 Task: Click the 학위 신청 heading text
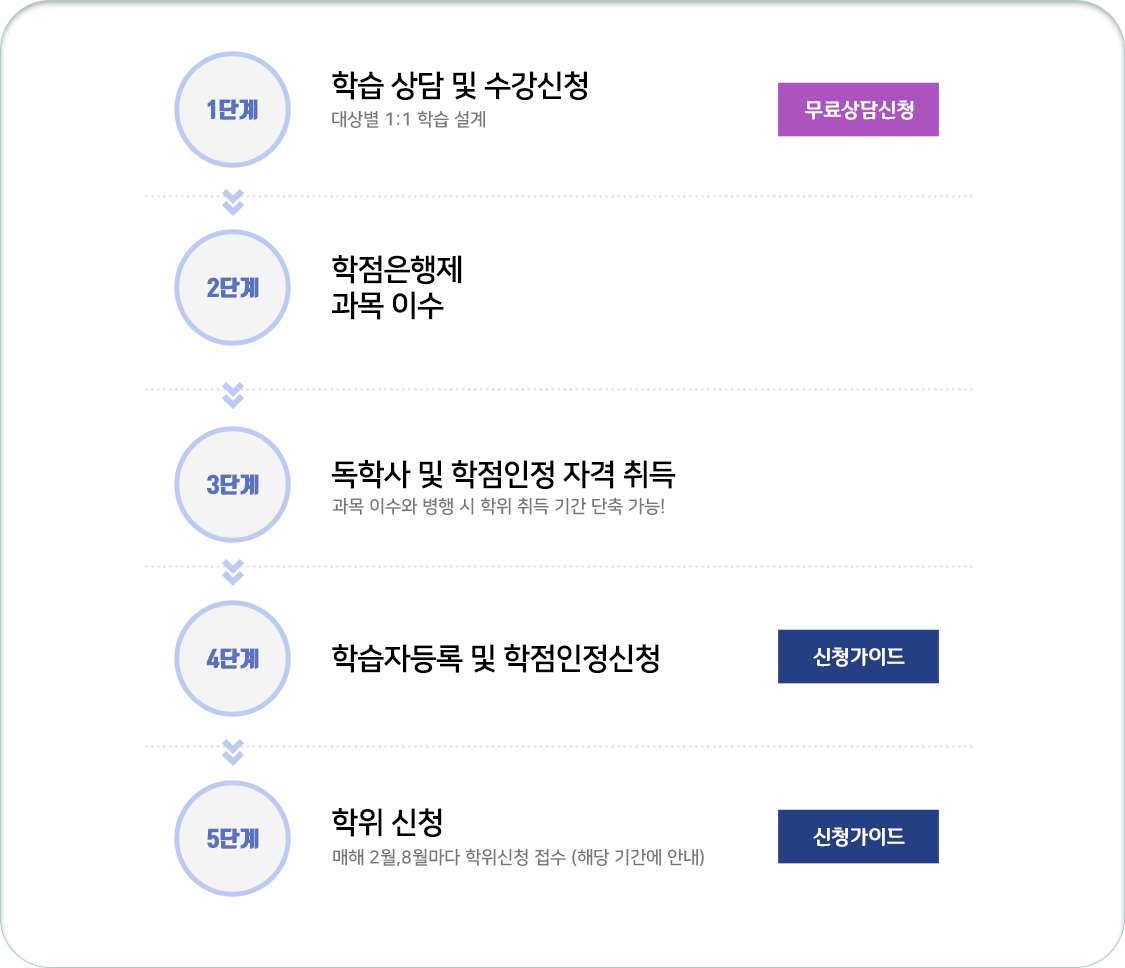pyautogui.click(x=387, y=822)
